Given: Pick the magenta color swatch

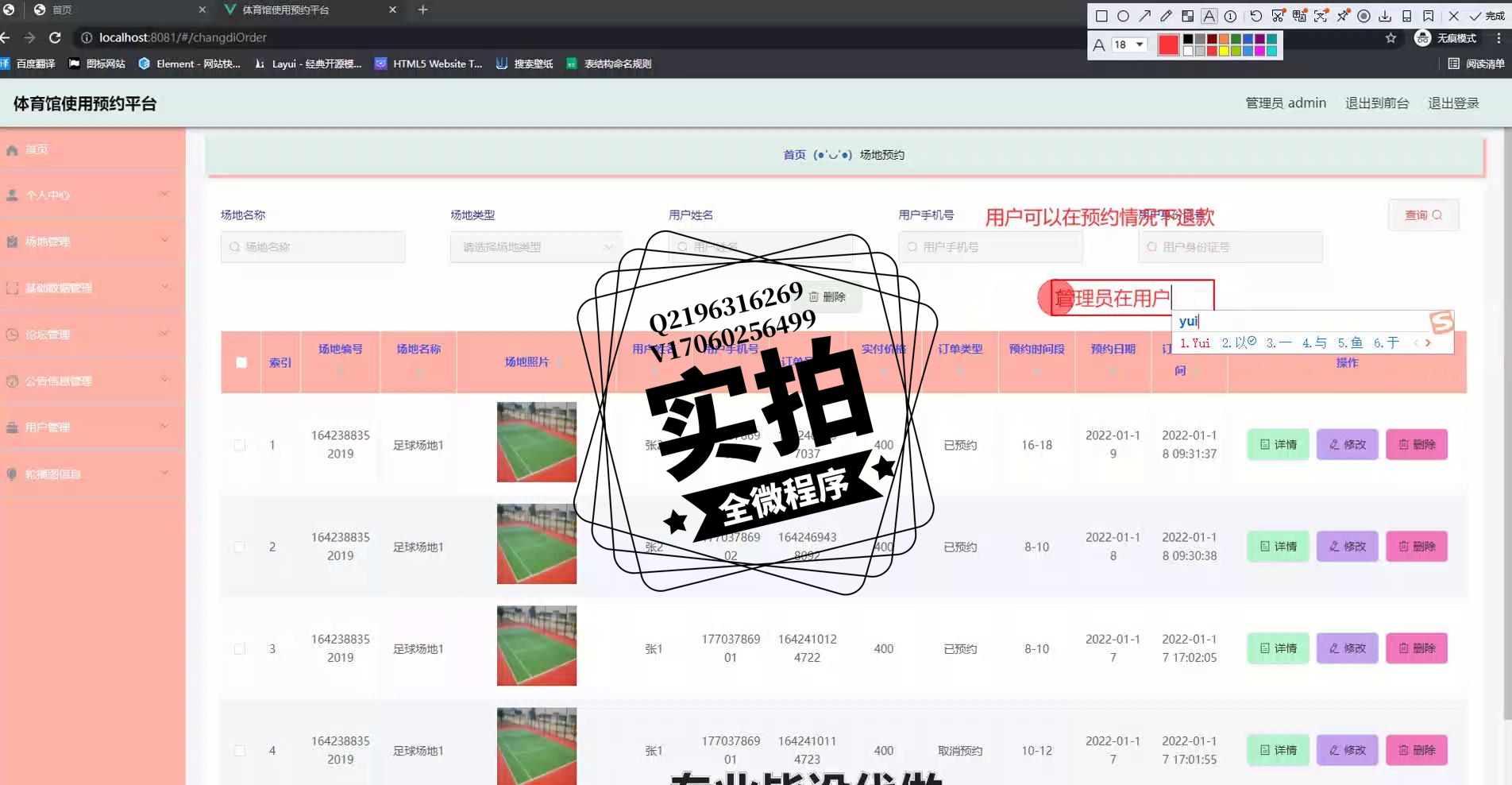Looking at the screenshot, I should 1259,51.
